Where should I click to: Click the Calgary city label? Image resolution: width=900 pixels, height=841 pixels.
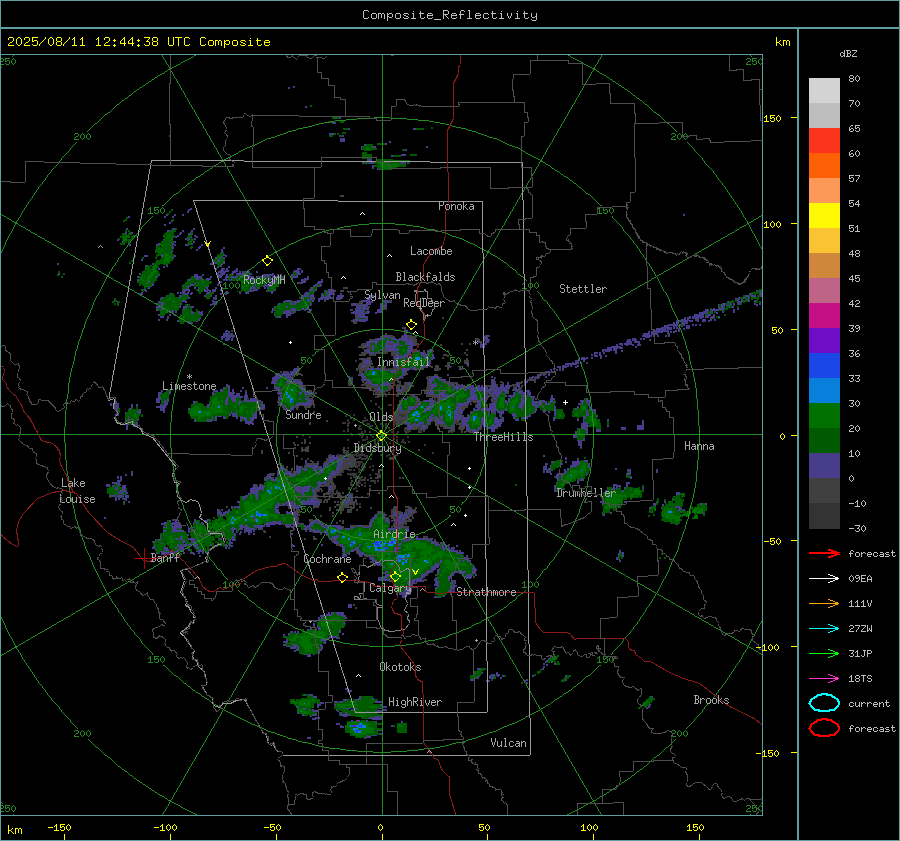coord(390,588)
